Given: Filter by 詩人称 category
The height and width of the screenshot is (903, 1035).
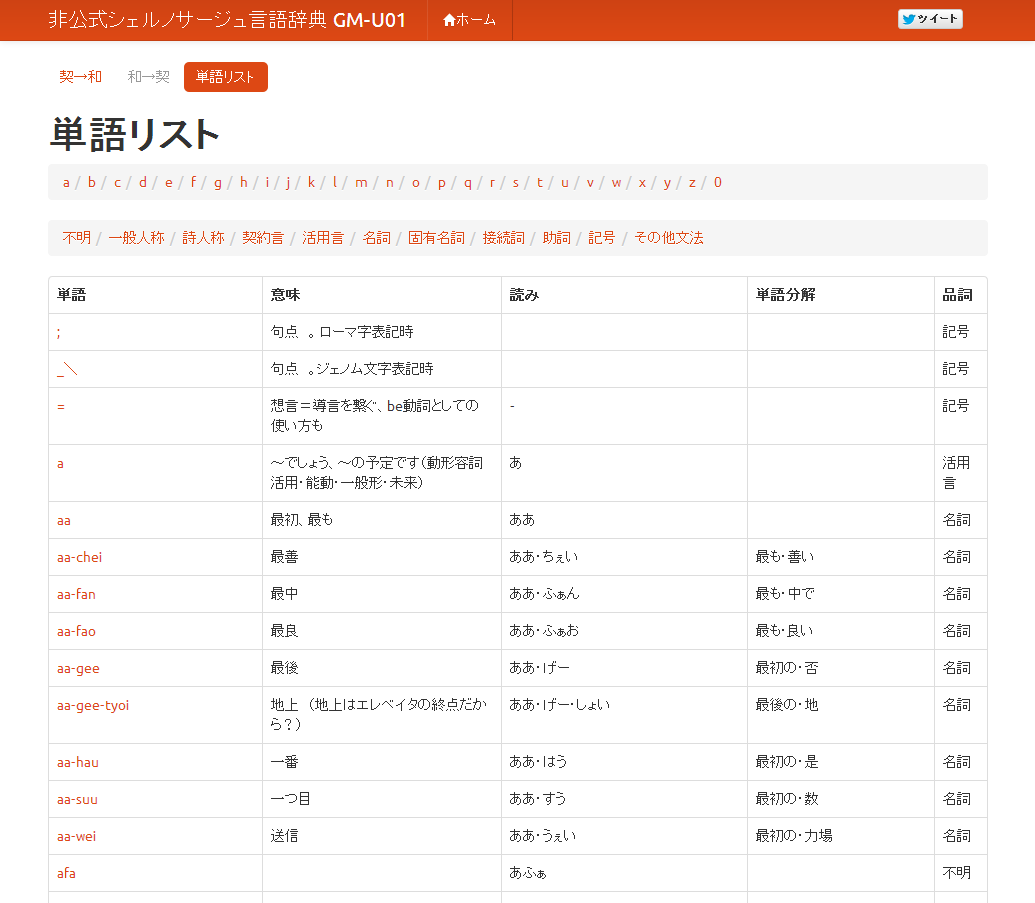Looking at the screenshot, I should [x=203, y=238].
